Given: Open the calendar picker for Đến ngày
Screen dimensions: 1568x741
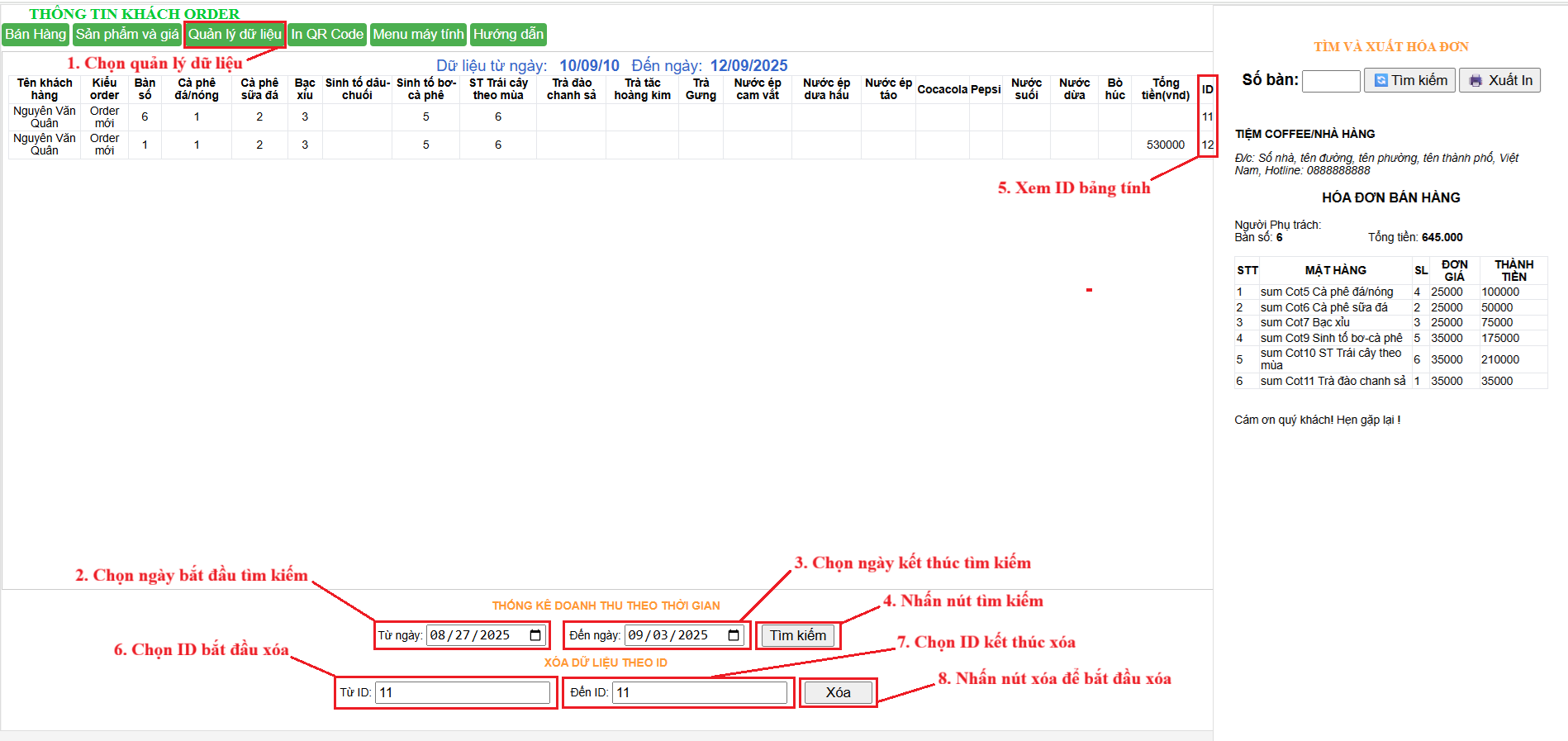Looking at the screenshot, I should tap(734, 635).
